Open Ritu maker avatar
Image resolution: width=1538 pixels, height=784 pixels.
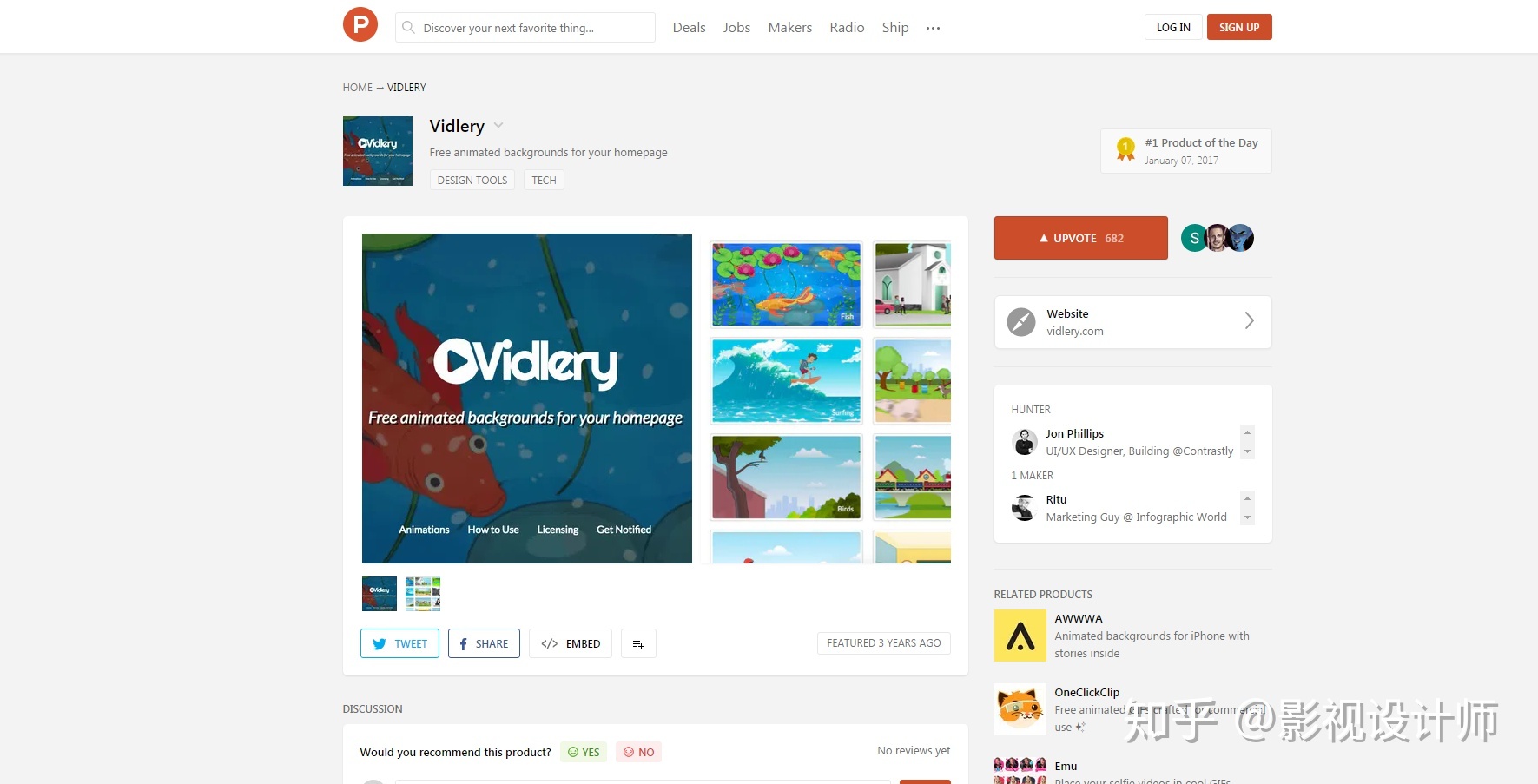(x=1025, y=508)
